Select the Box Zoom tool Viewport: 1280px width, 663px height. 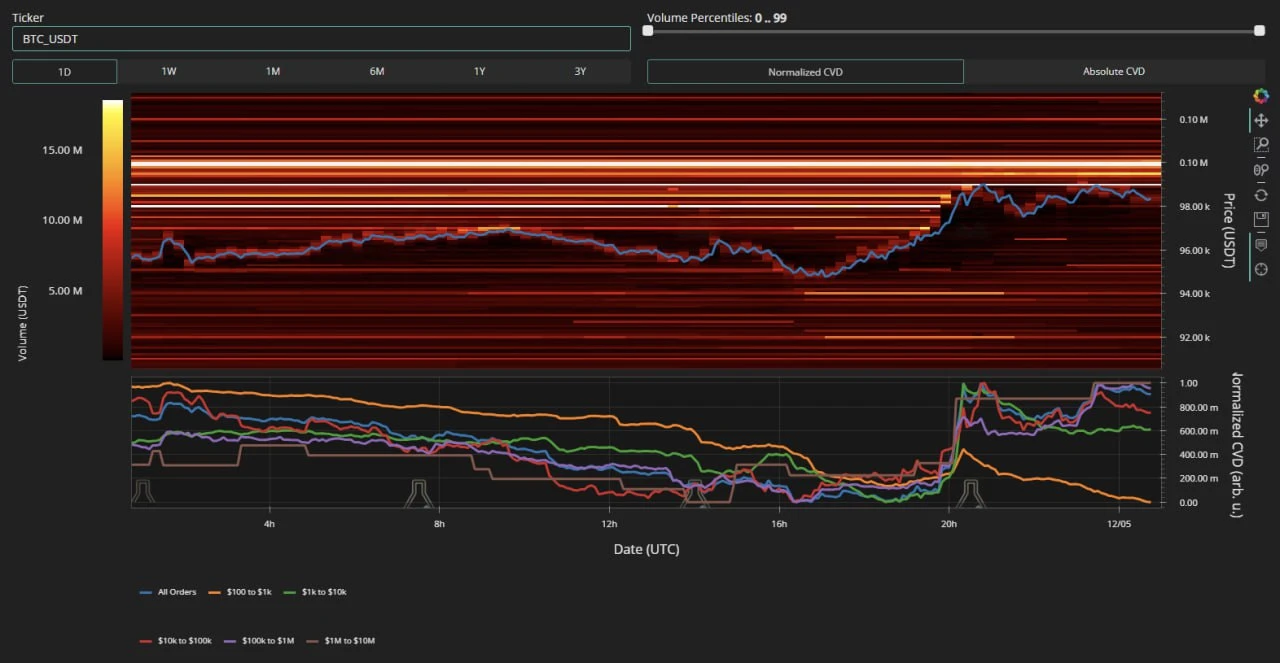pos(1261,145)
